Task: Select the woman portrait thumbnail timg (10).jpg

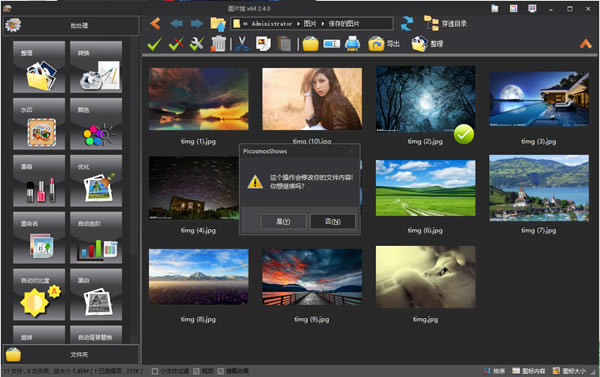Action: (312, 99)
